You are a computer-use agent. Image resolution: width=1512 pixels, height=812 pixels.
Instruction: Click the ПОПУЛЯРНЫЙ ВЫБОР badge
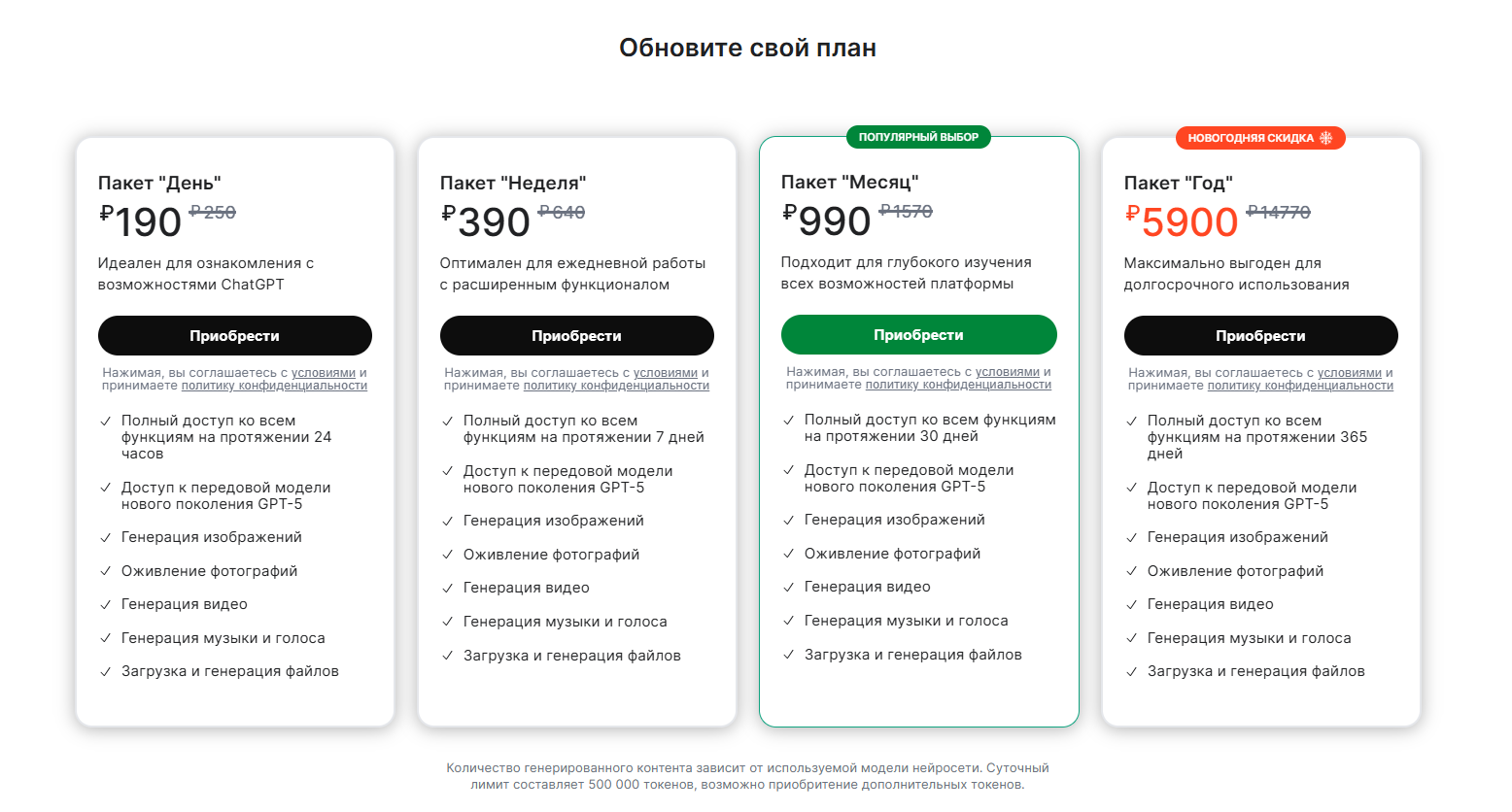[919, 136]
